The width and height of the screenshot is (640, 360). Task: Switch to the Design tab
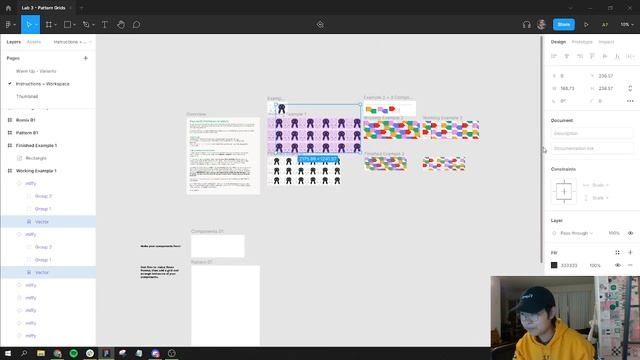tap(558, 42)
